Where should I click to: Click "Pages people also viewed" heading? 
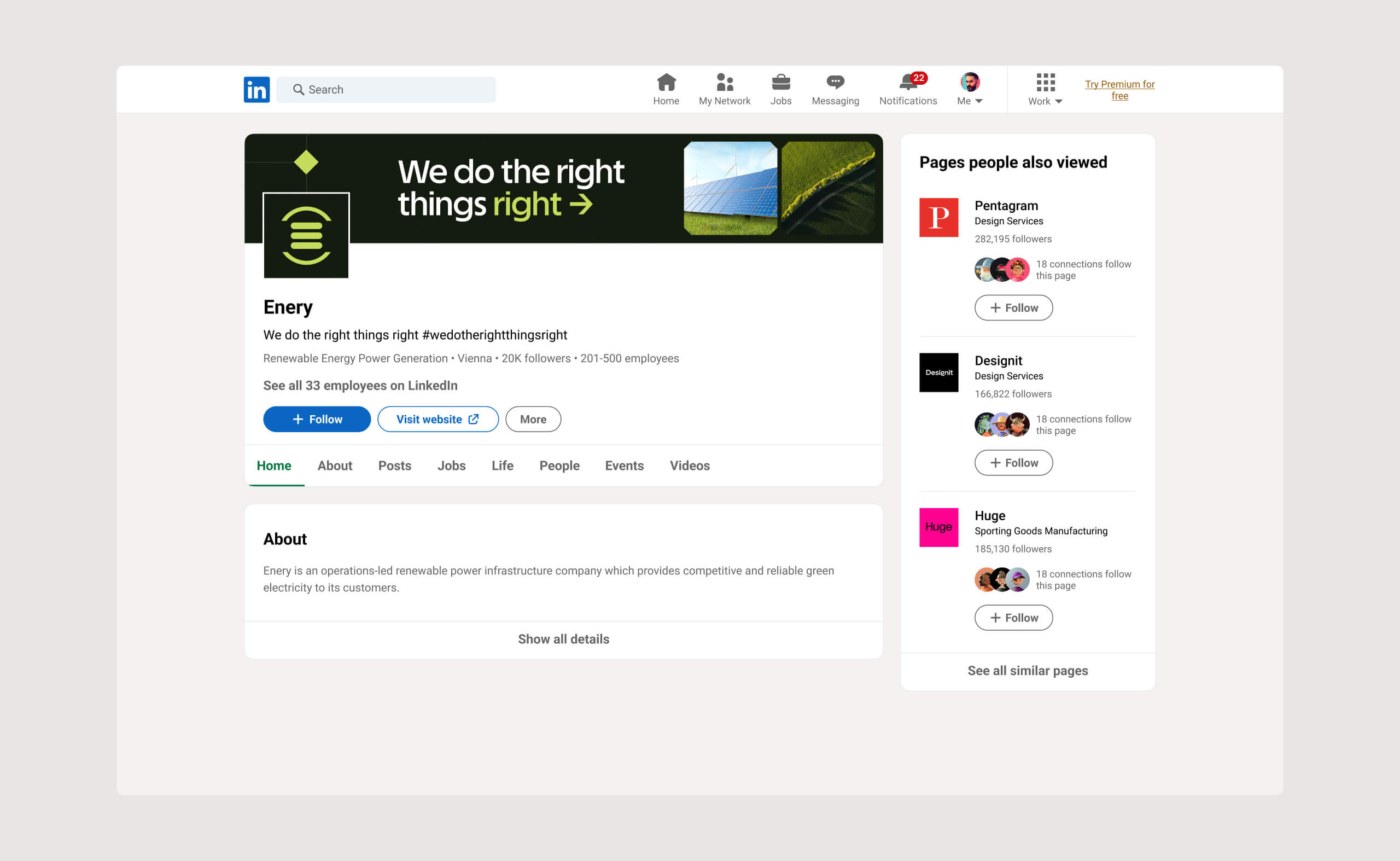pos(1013,162)
